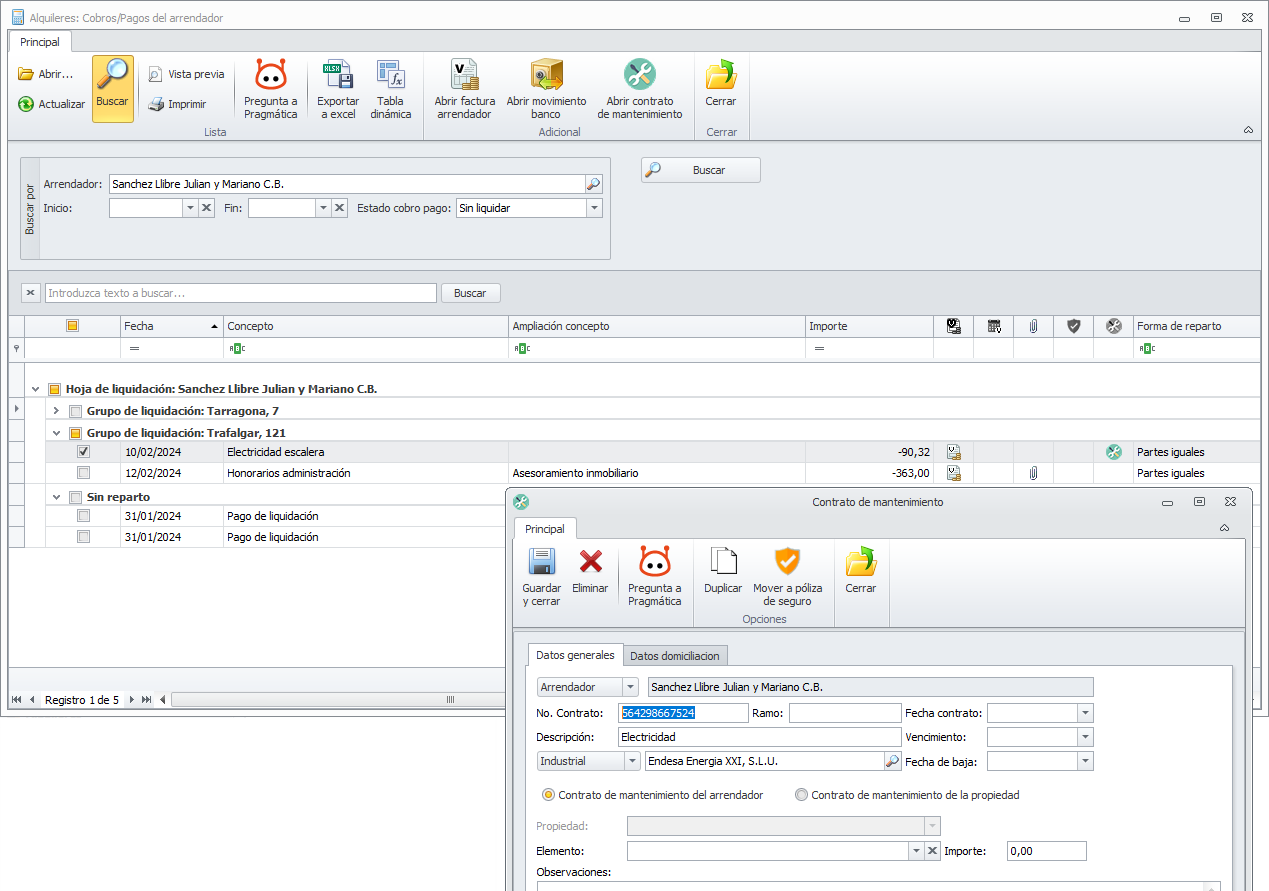Open Abrir movimiento banco
1269x891 pixels.
(x=546, y=76)
